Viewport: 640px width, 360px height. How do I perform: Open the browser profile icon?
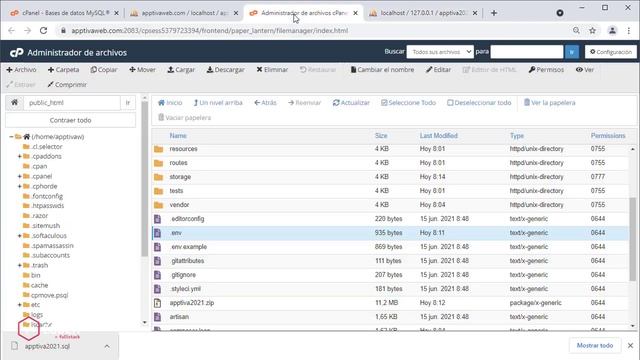point(612,31)
